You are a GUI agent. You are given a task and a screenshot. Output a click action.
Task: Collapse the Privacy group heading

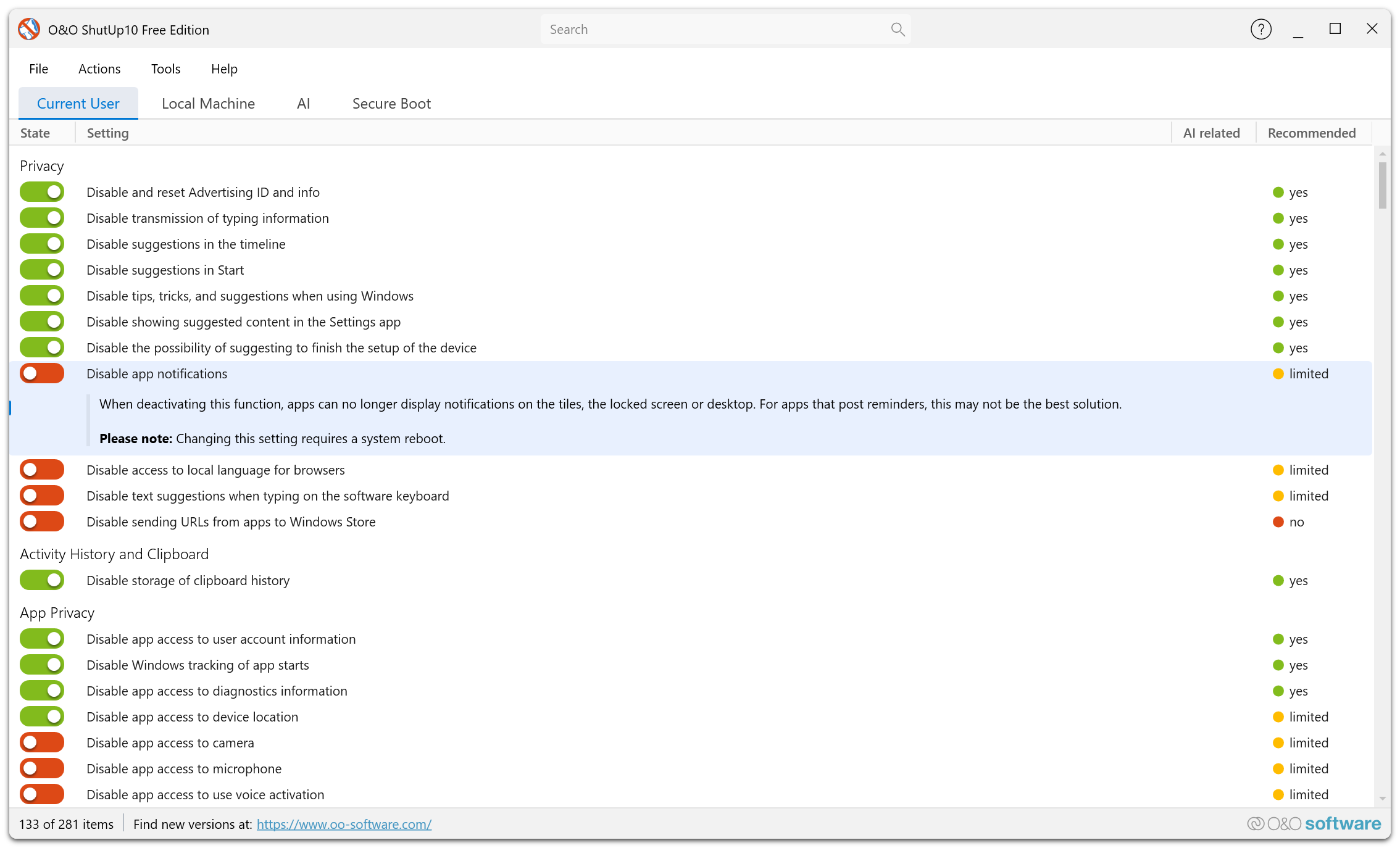point(42,165)
